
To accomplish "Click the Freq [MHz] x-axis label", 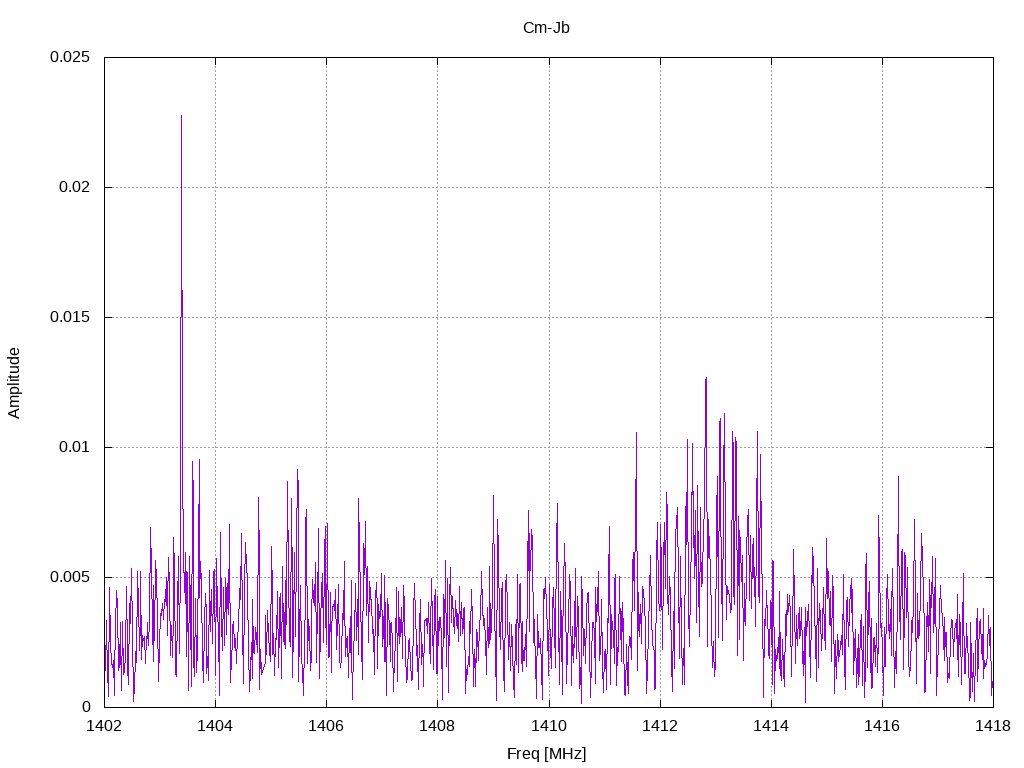I will pyautogui.click(x=546, y=753).
